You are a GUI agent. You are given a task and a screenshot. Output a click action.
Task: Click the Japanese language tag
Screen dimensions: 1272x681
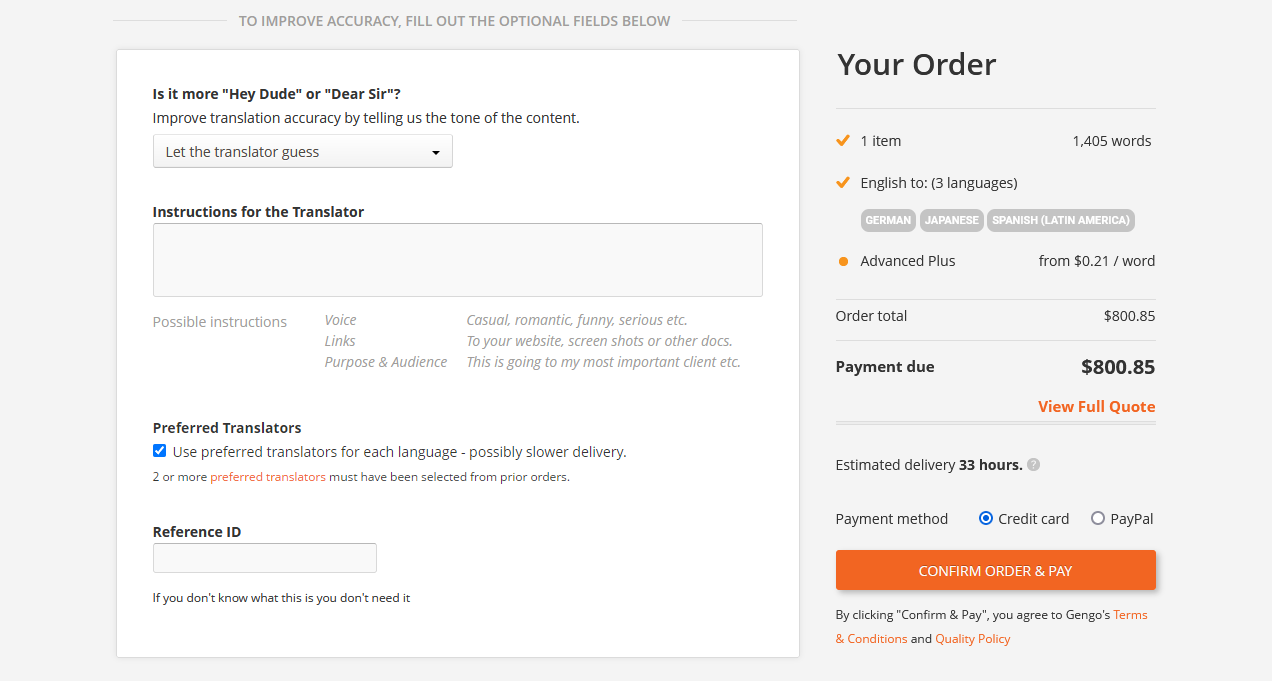(951, 220)
